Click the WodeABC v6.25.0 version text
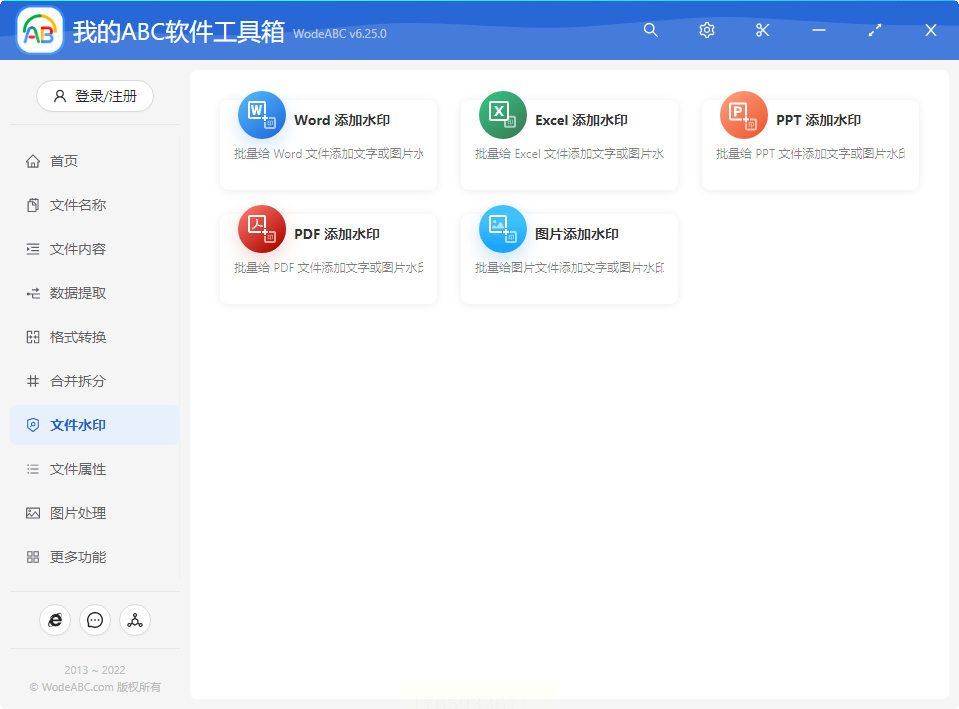959x709 pixels. [340, 34]
